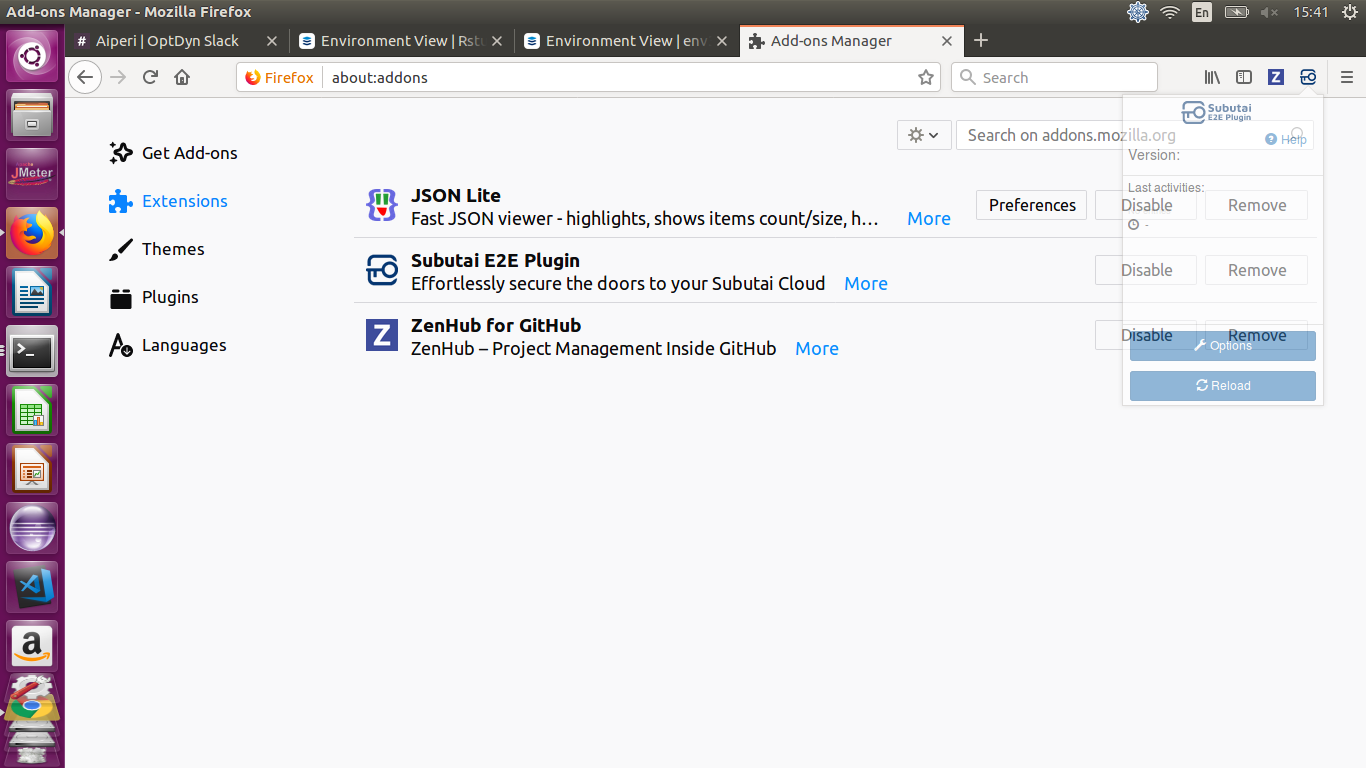Go back with the browser back arrow
The width and height of the screenshot is (1366, 768).
(x=85, y=77)
